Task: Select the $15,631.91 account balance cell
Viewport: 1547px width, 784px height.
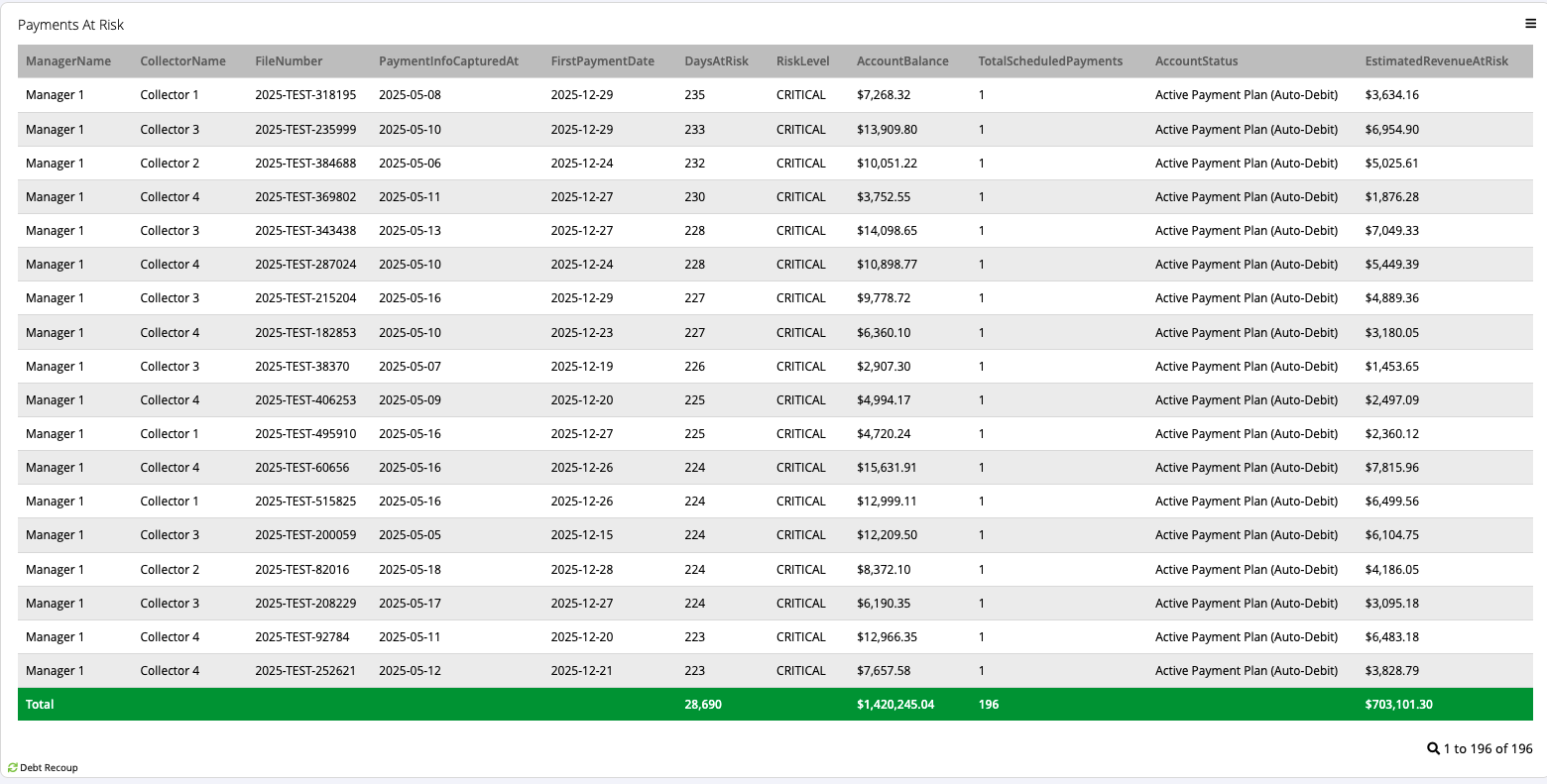Action: [887, 468]
